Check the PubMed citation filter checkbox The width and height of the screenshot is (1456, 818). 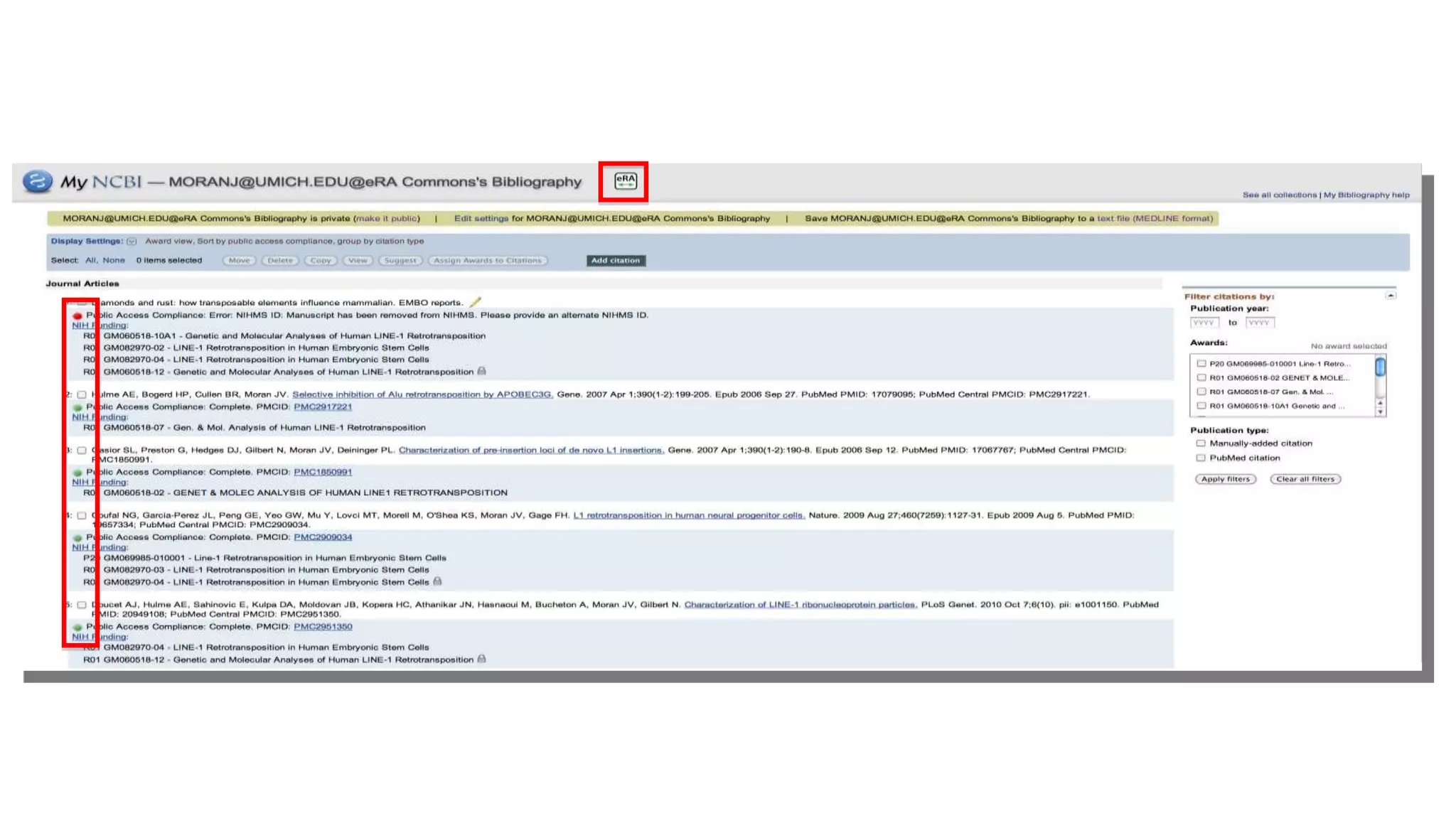pos(1201,458)
